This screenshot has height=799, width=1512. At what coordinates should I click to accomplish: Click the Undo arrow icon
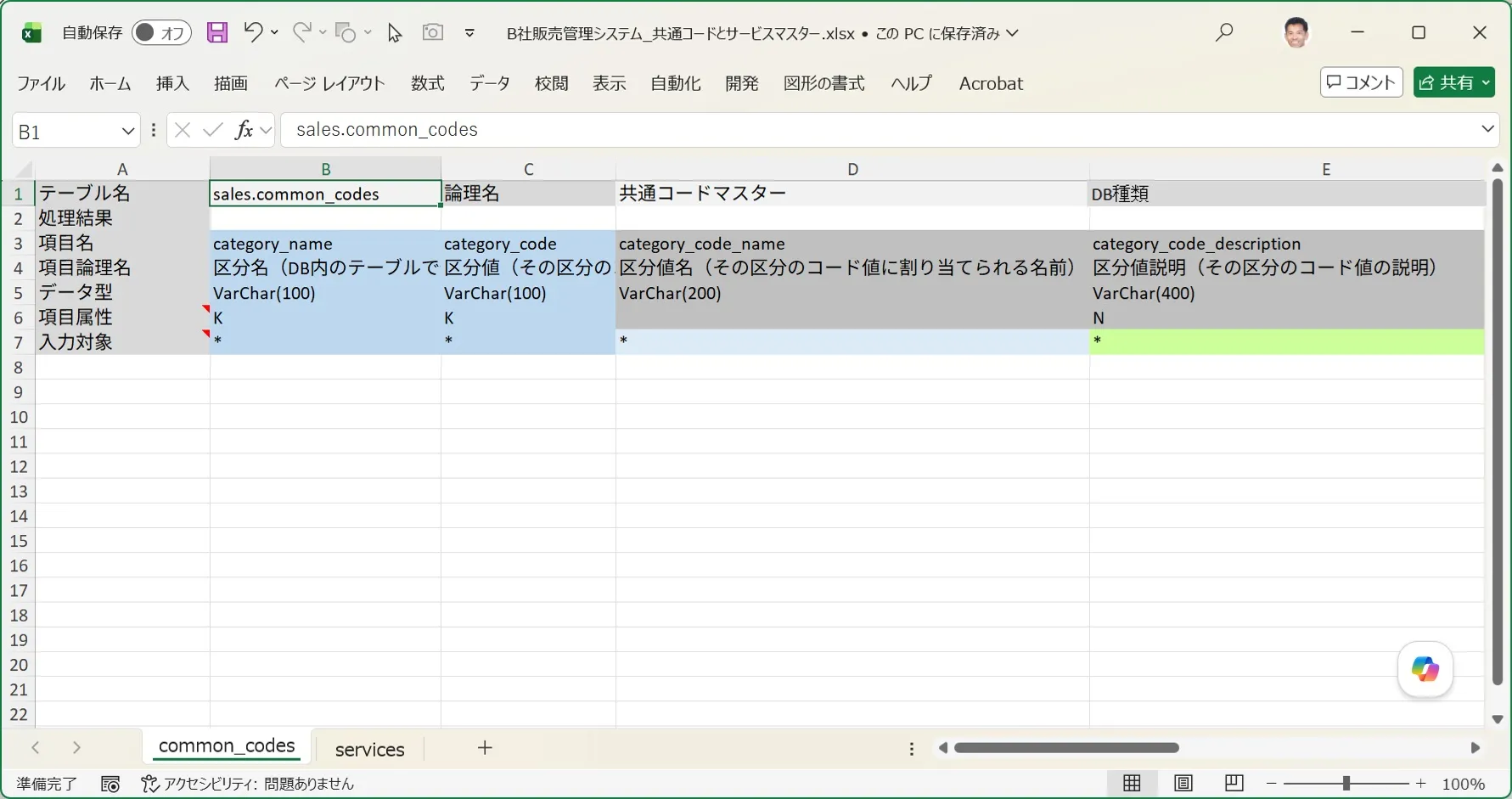(x=253, y=32)
